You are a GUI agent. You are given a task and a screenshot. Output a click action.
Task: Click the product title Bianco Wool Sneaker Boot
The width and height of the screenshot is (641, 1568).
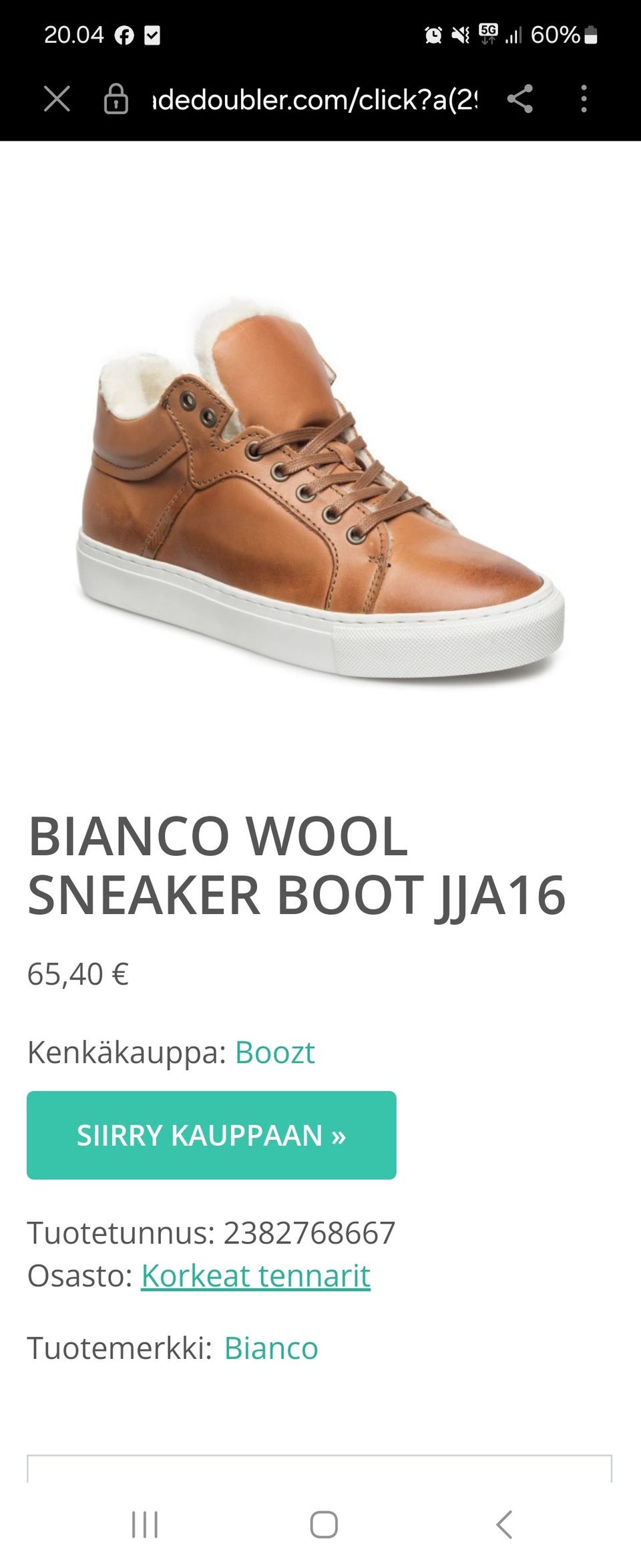pos(297,865)
